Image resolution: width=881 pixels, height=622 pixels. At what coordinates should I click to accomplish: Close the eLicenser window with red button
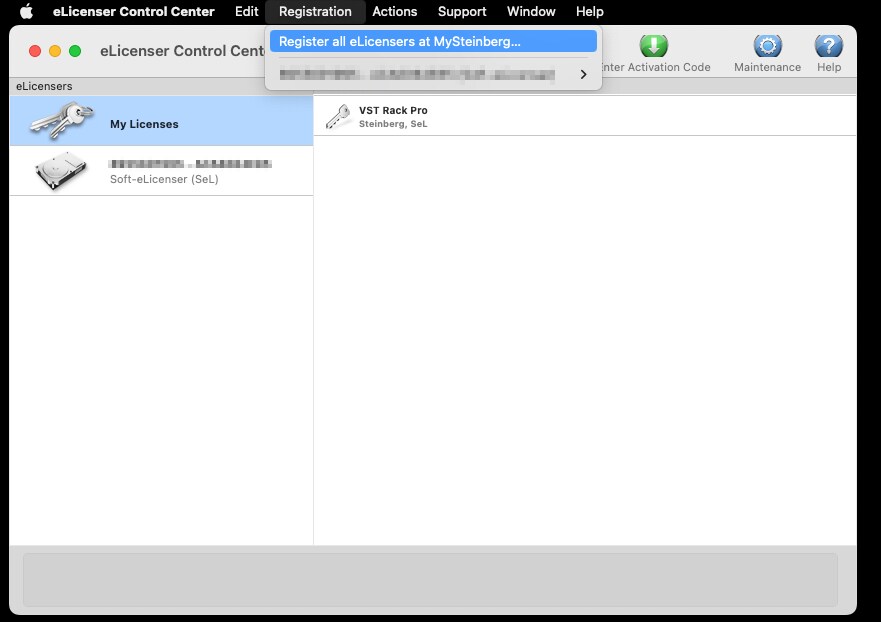tap(35, 51)
